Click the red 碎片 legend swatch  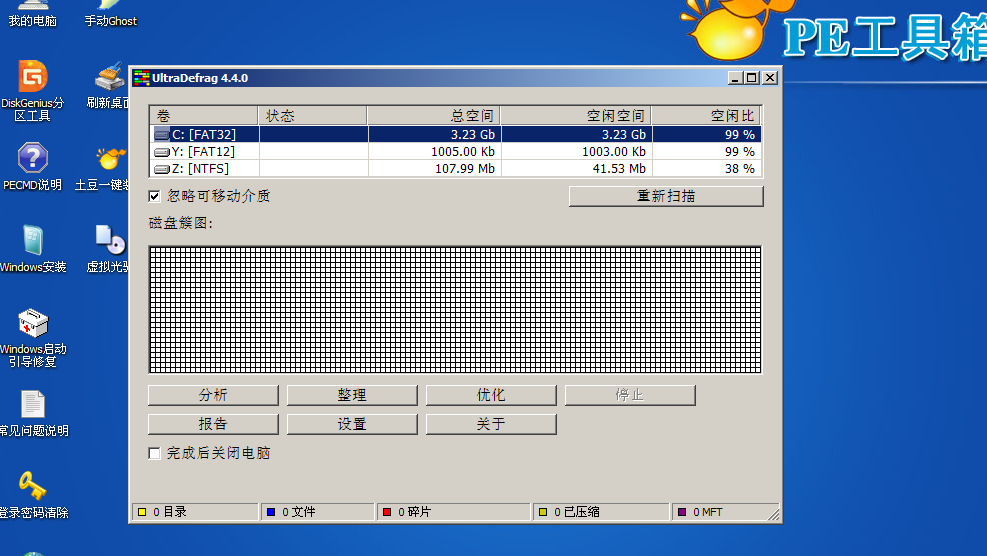pos(387,512)
